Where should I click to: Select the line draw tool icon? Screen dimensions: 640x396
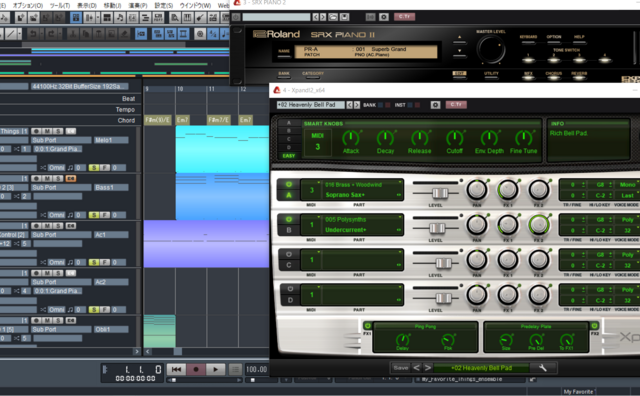11,34
